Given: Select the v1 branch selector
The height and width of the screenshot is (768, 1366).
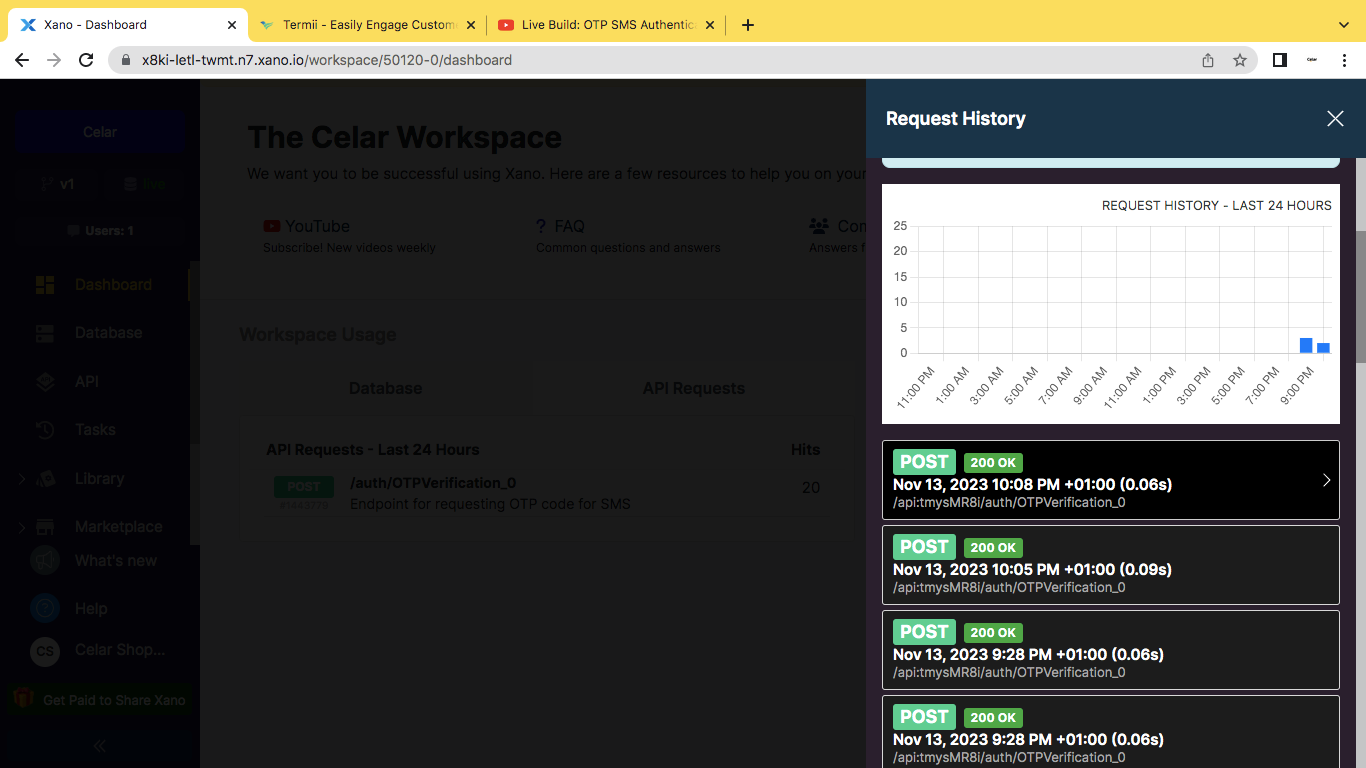Looking at the screenshot, I should (x=57, y=184).
